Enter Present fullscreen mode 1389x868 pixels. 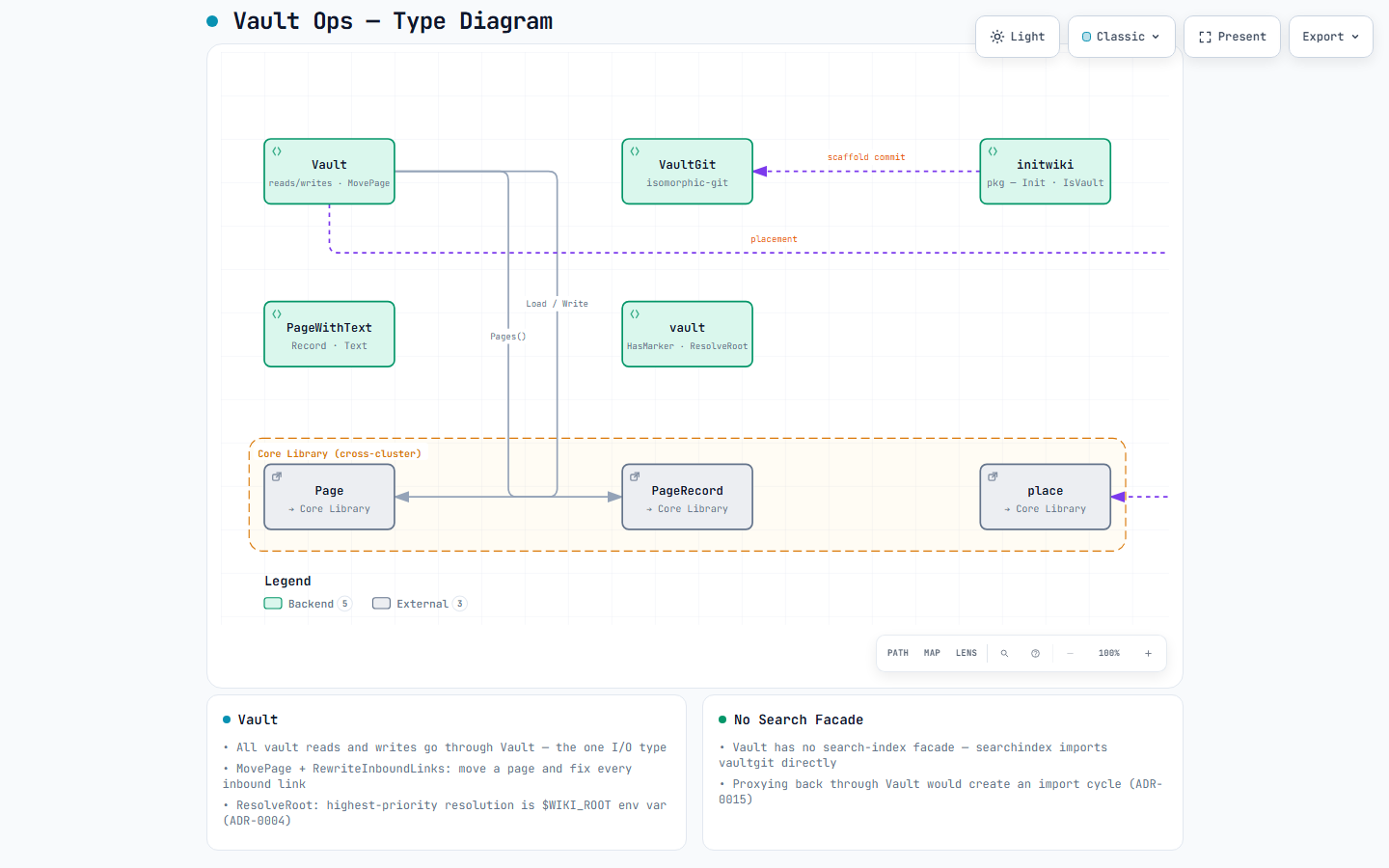(1232, 37)
